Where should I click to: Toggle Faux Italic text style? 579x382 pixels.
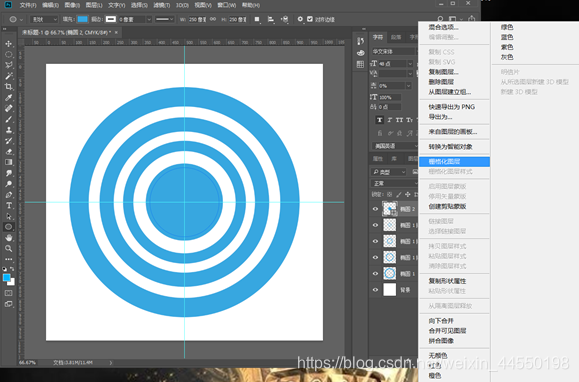click(x=389, y=120)
